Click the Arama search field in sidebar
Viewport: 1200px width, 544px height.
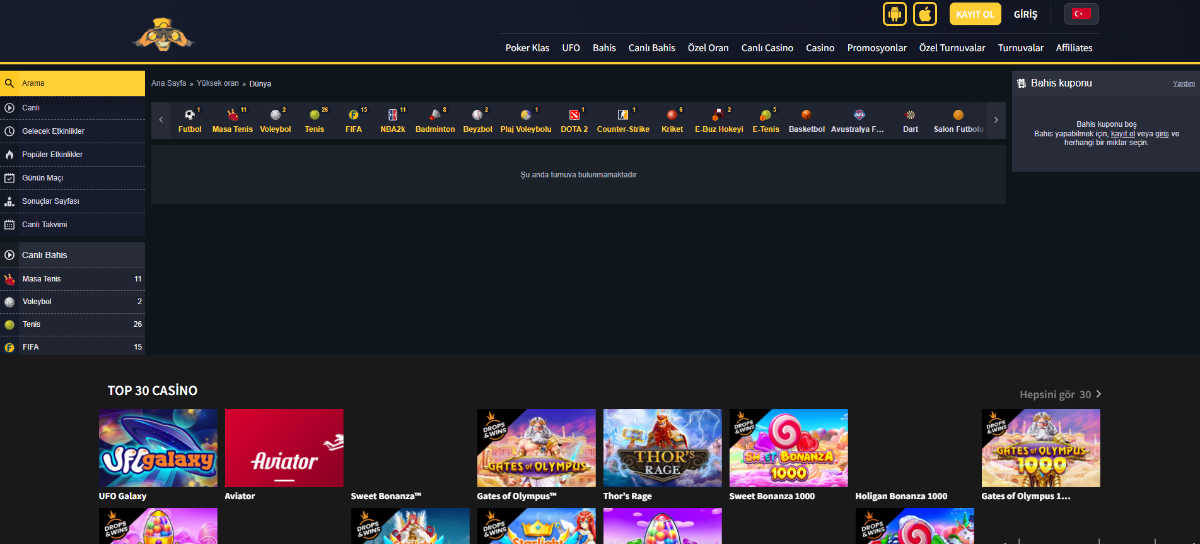click(x=72, y=83)
